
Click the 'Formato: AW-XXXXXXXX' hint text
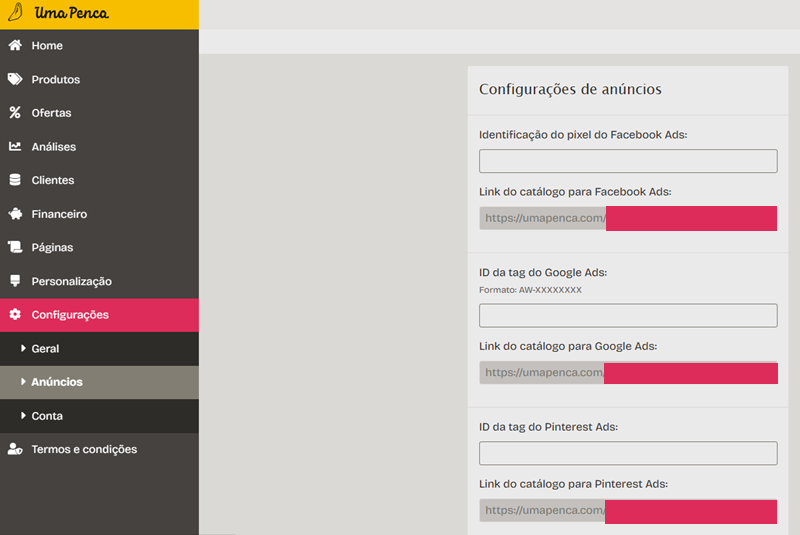(530, 290)
